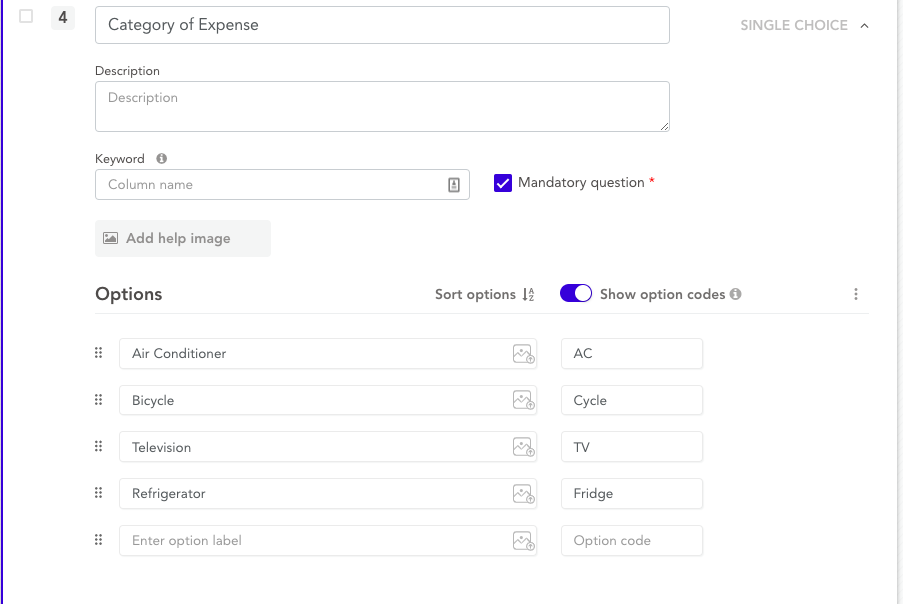The height and width of the screenshot is (604, 903).
Task: Click the info icon beside Show option codes
Action: pos(736,294)
